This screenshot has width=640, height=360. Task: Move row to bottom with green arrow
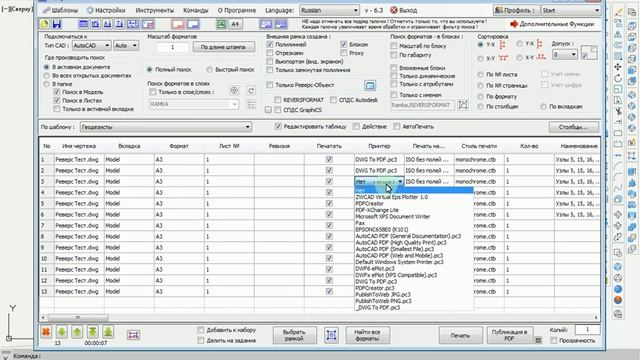(108, 332)
